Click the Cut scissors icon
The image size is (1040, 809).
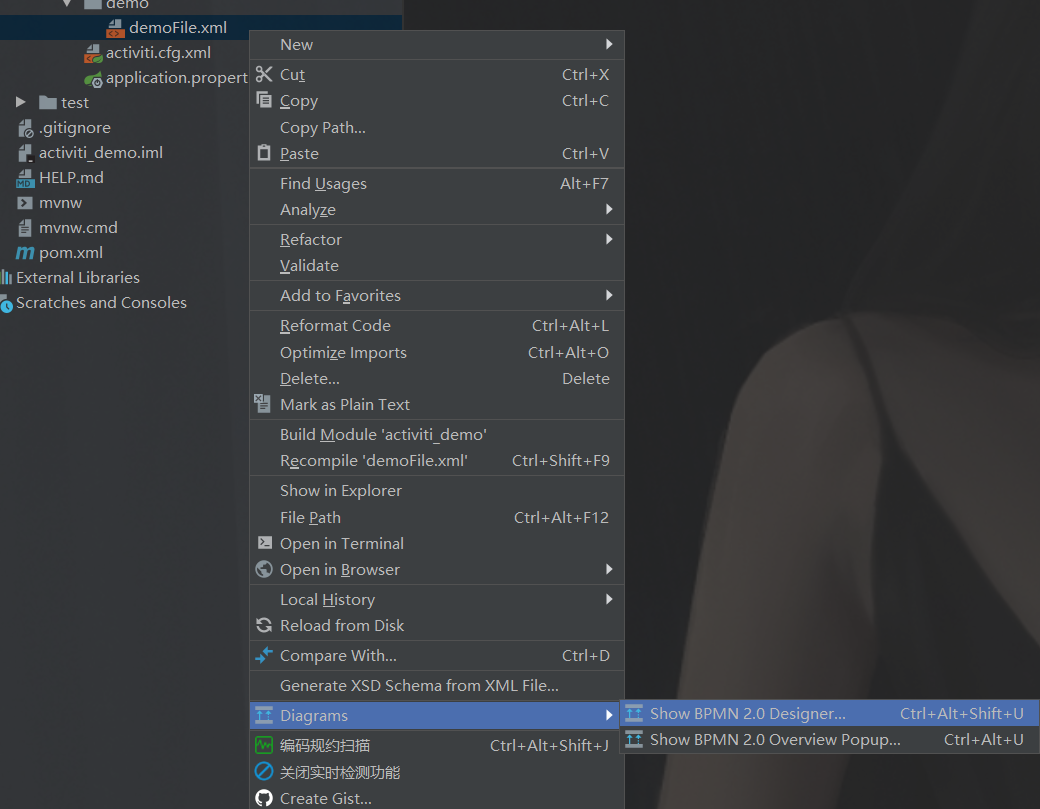[264, 74]
